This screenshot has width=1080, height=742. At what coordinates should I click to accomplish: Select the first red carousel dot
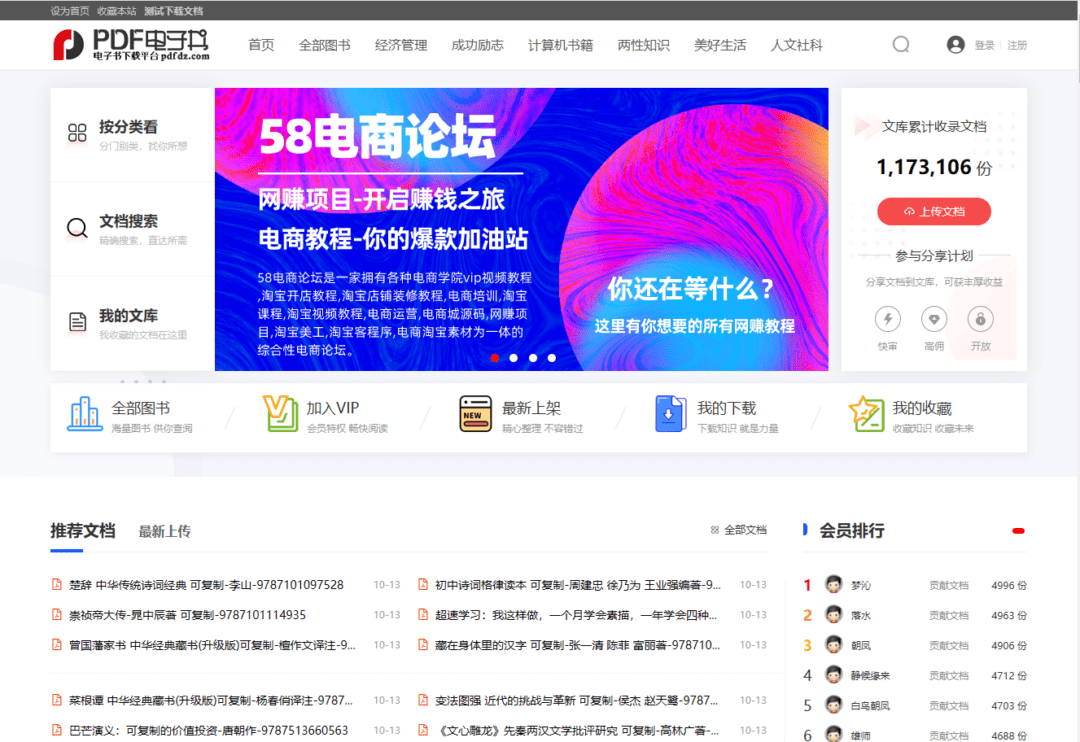click(494, 357)
